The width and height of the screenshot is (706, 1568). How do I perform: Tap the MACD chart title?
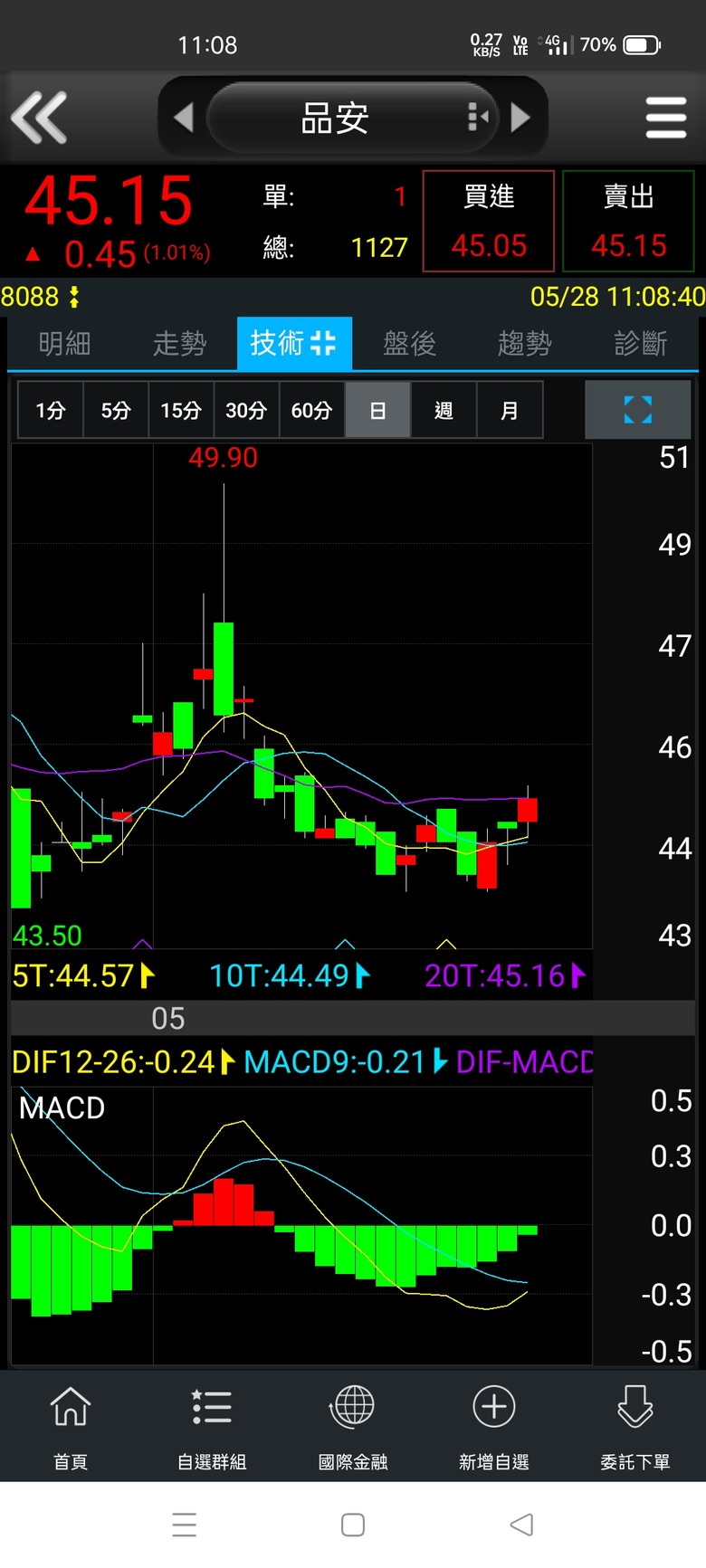click(62, 1107)
